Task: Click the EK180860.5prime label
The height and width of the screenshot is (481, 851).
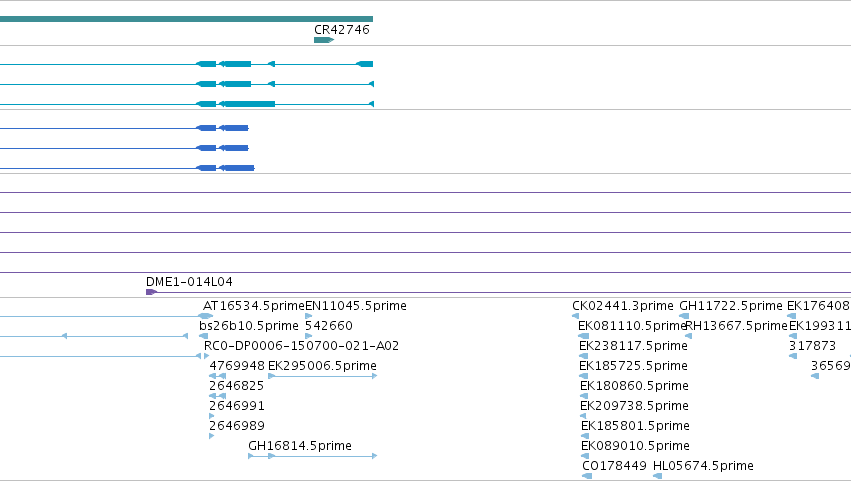Action: point(634,386)
